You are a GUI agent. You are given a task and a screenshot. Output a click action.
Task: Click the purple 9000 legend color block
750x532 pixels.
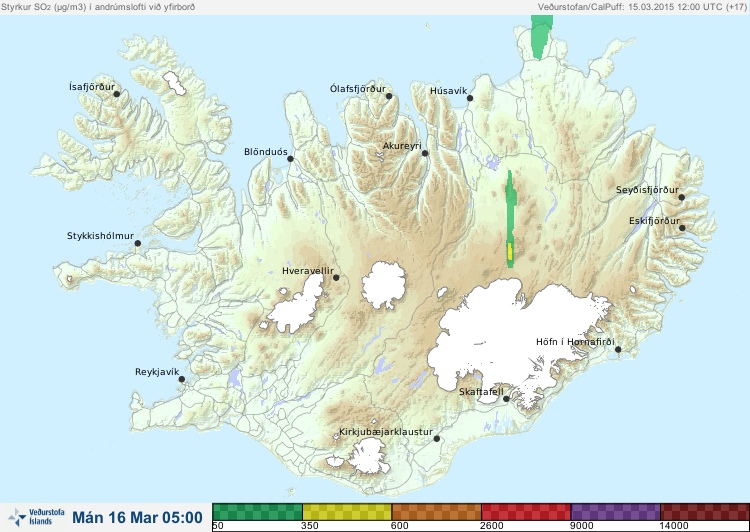[x=615, y=512]
